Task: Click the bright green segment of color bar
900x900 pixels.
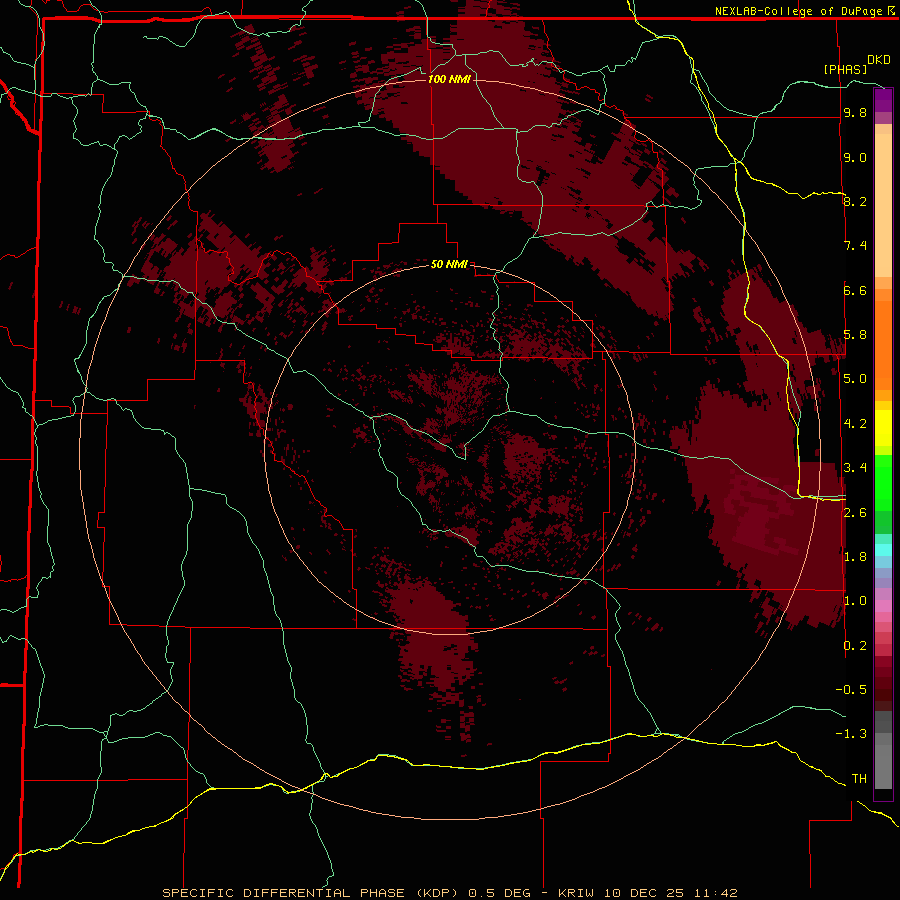Action: [x=883, y=483]
